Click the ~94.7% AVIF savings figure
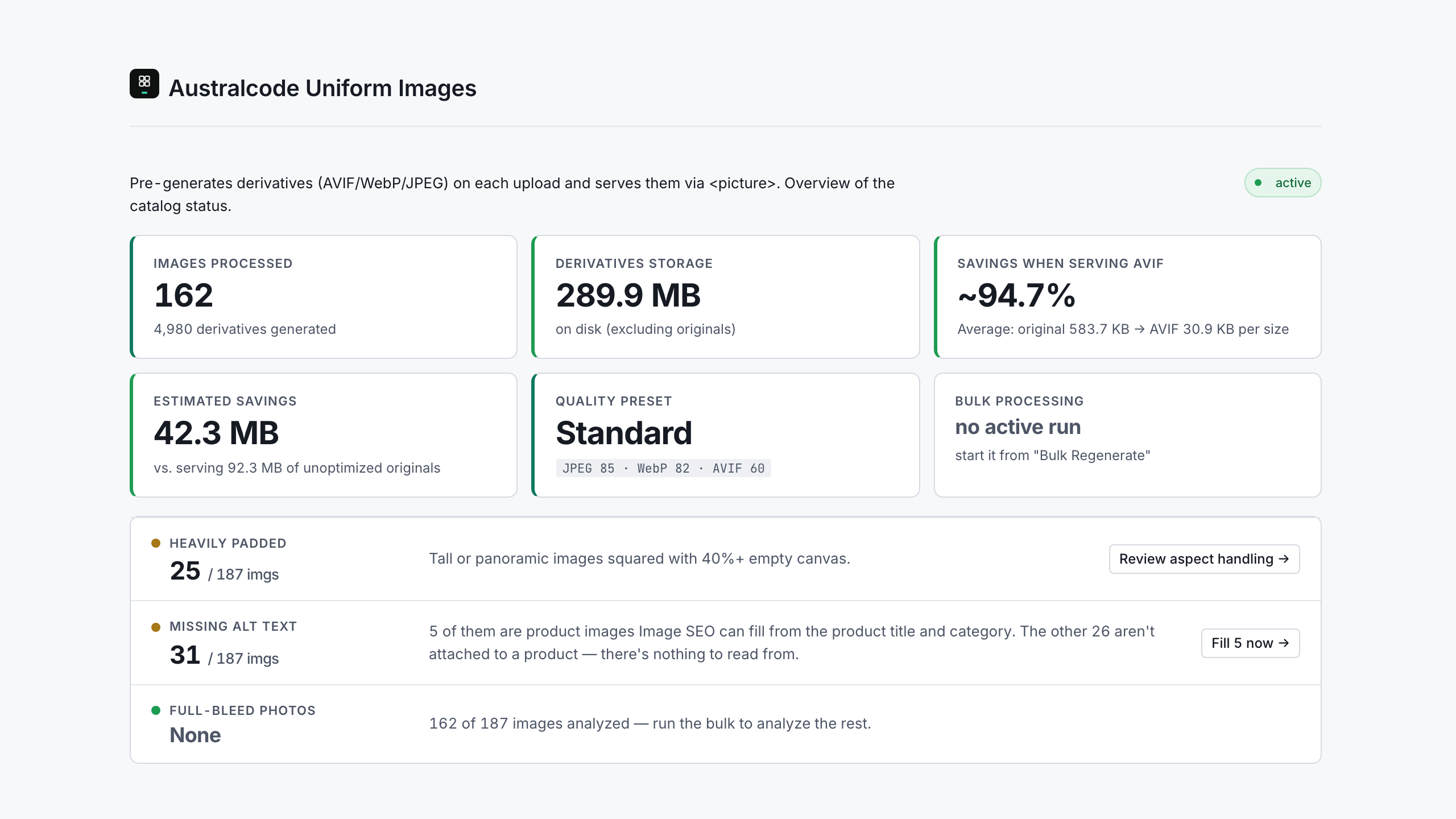The image size is (1456, 819). (x=1016, y=295)
